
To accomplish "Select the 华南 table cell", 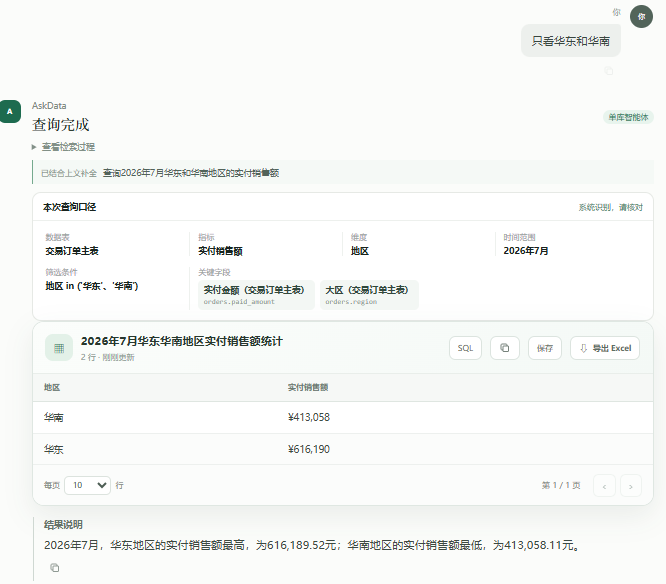I will click(x=54, y=418).
